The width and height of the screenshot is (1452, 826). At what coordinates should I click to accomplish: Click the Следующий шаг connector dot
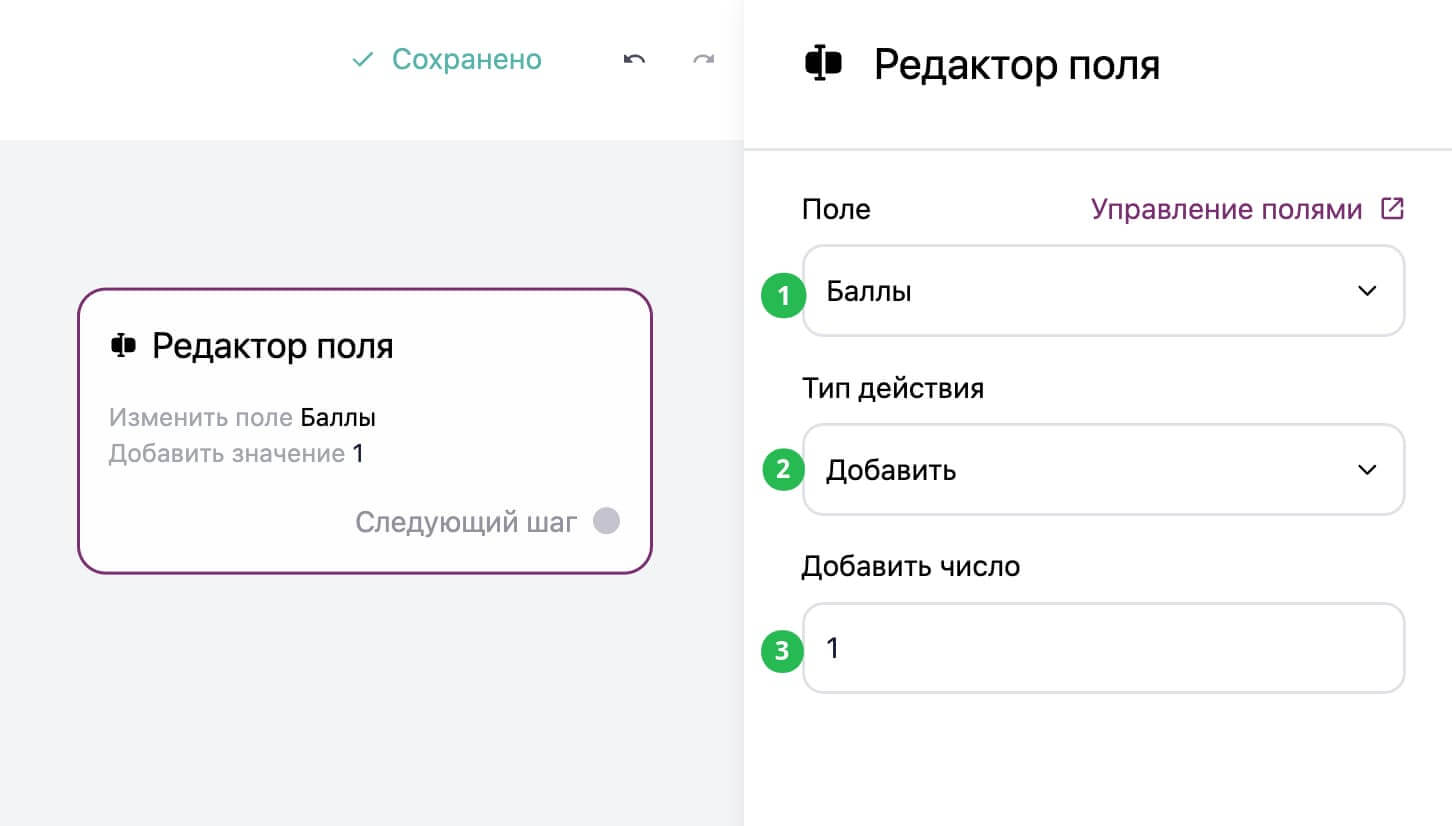tap(606, 521)
